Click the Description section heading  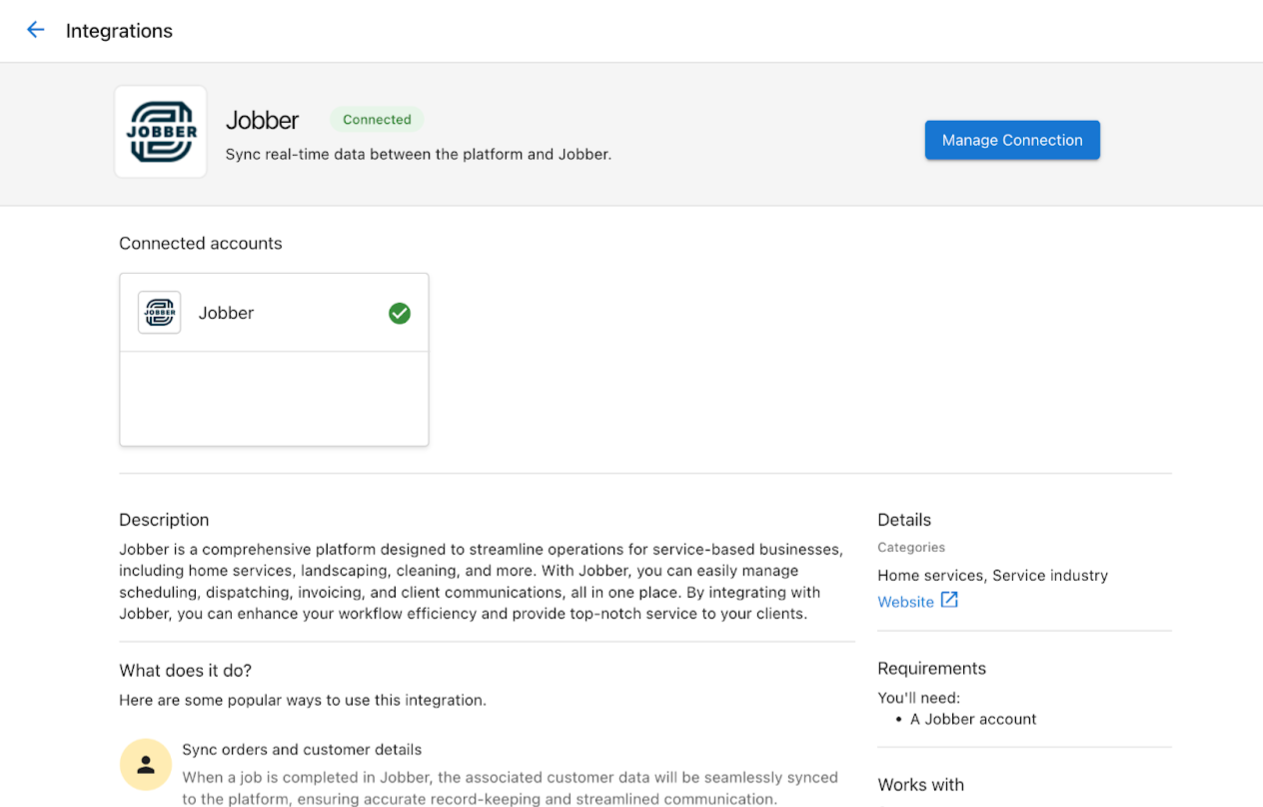[163, 519]
